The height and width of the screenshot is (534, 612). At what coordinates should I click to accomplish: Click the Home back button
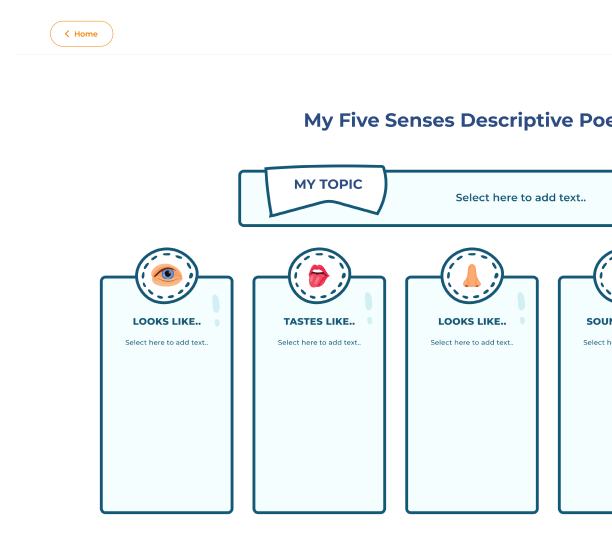click(x=82, y=34)
